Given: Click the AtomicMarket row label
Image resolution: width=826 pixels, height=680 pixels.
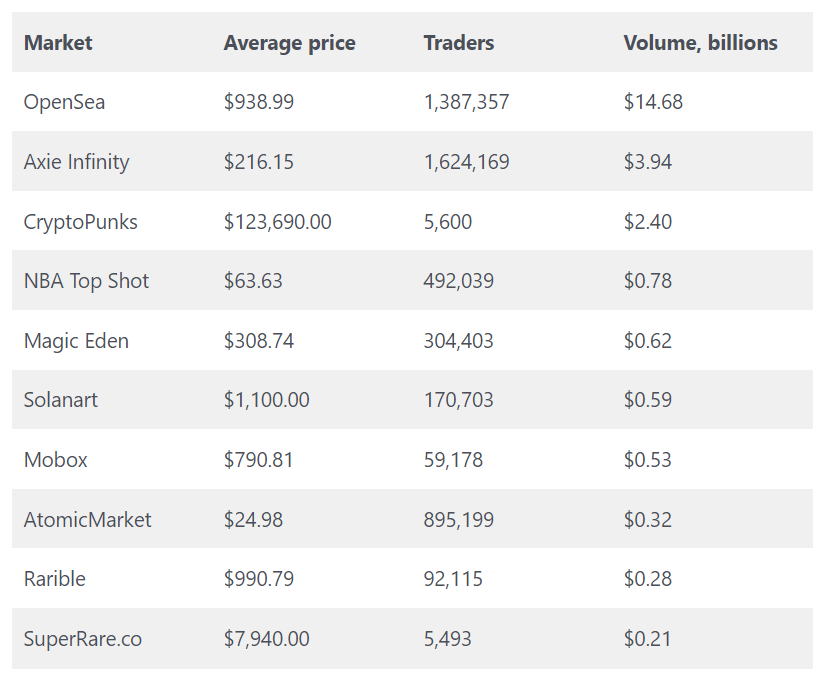Looking at the screenshot, I should [88, 520].
